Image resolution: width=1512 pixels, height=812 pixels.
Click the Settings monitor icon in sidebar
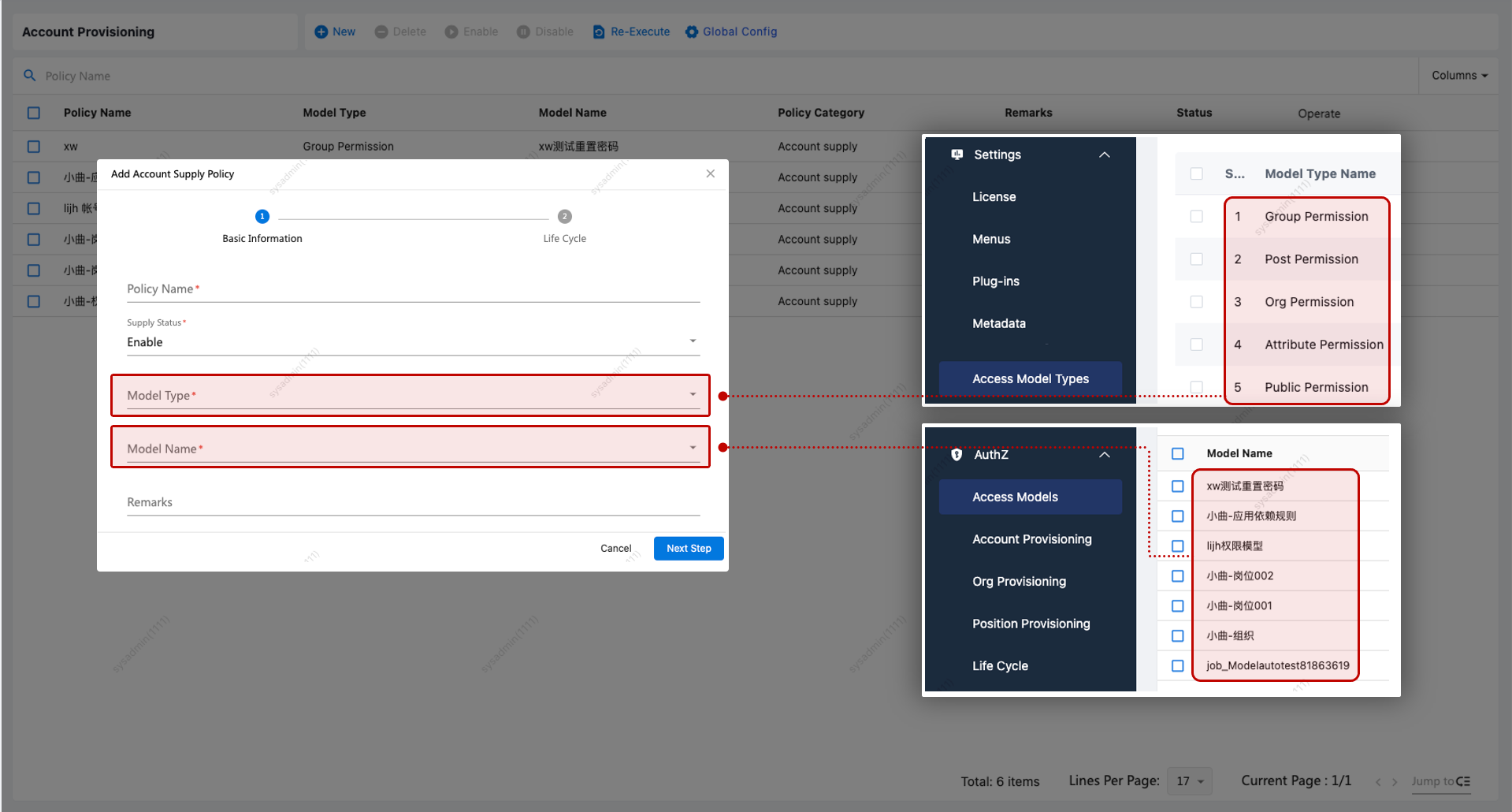pyautogui.click(x=957, y=155)
